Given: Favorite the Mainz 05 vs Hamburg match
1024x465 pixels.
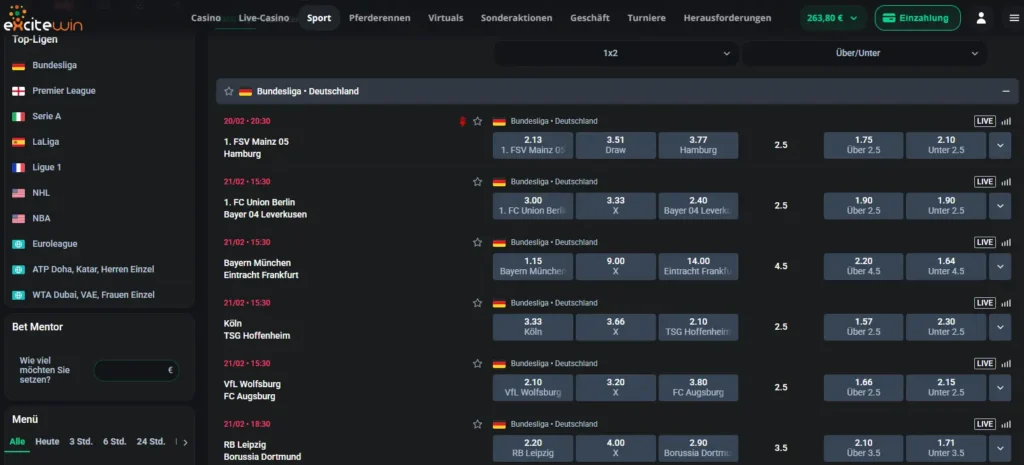Looking at the screenshot, I should pos(477,121).
